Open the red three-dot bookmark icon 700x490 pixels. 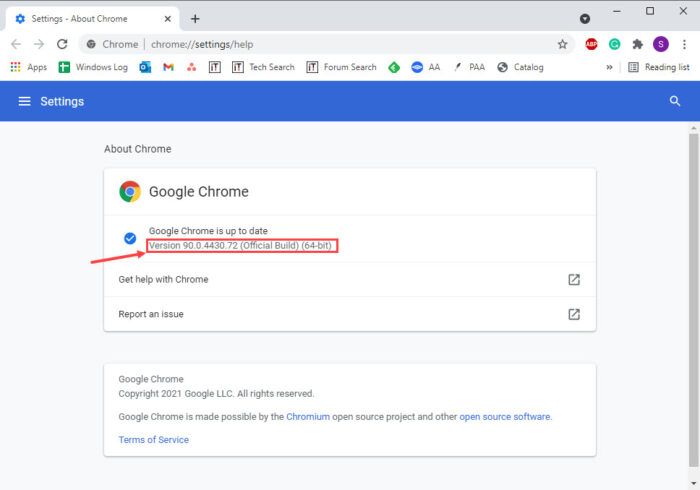click(x=192, y=67)
